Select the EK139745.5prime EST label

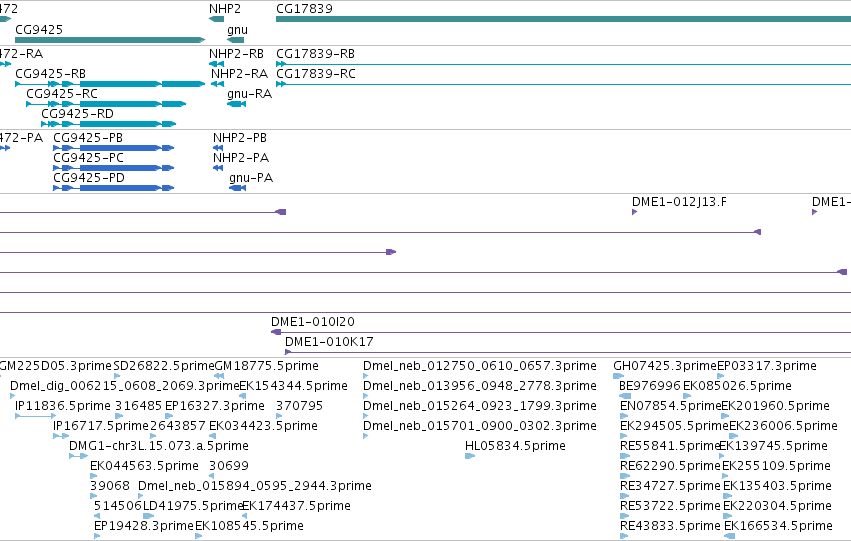click(x=773, y=446)
